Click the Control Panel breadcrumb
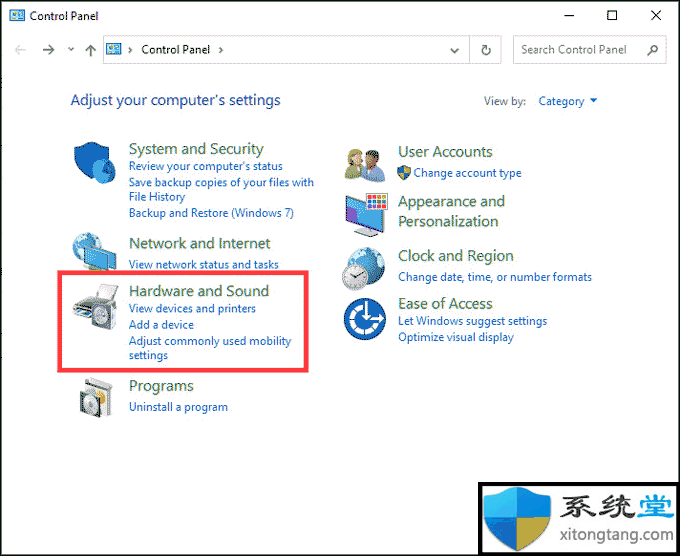Screen dimensions: 680x556 pos(176,49)
